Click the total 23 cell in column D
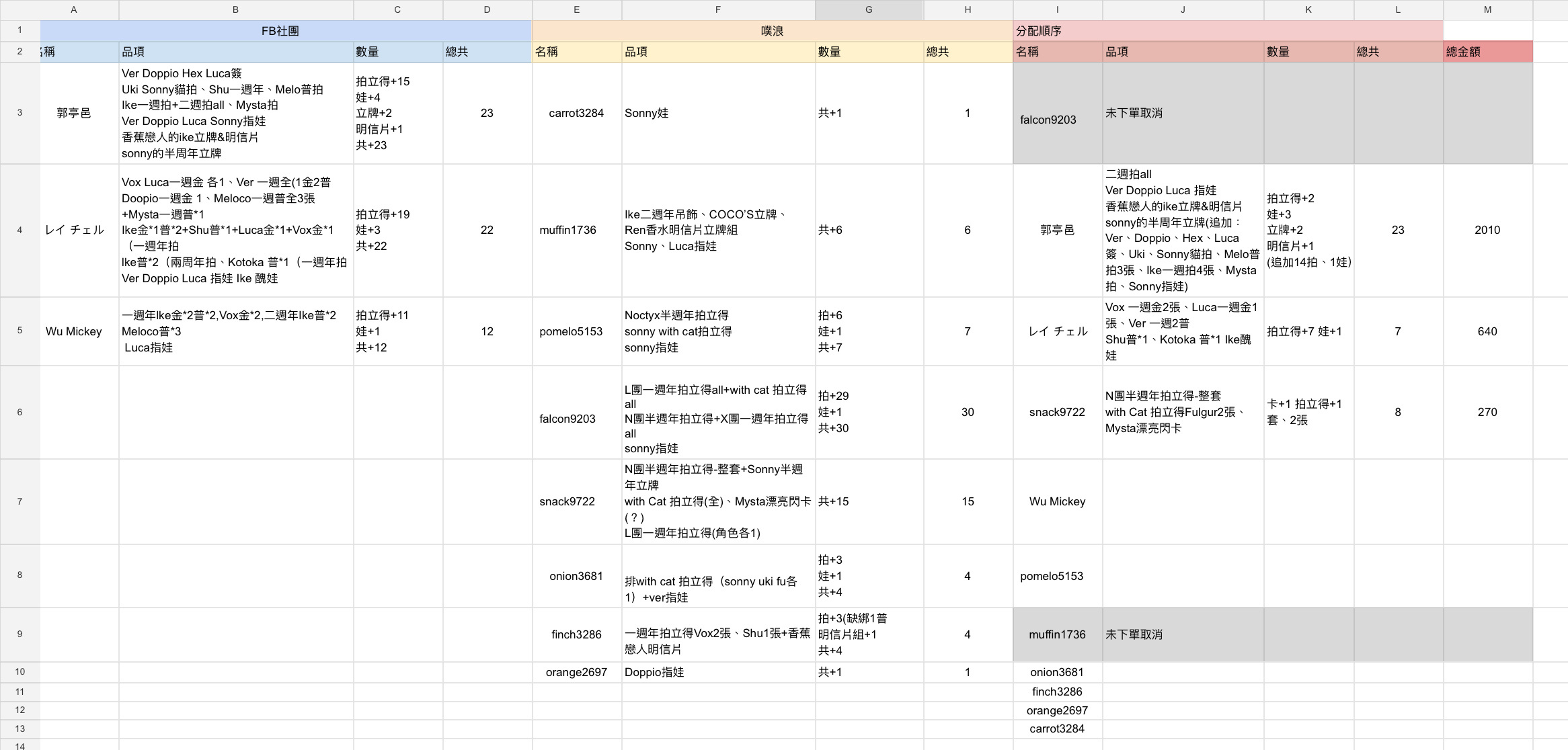The image size is (1568, 750). coord(487,113)
